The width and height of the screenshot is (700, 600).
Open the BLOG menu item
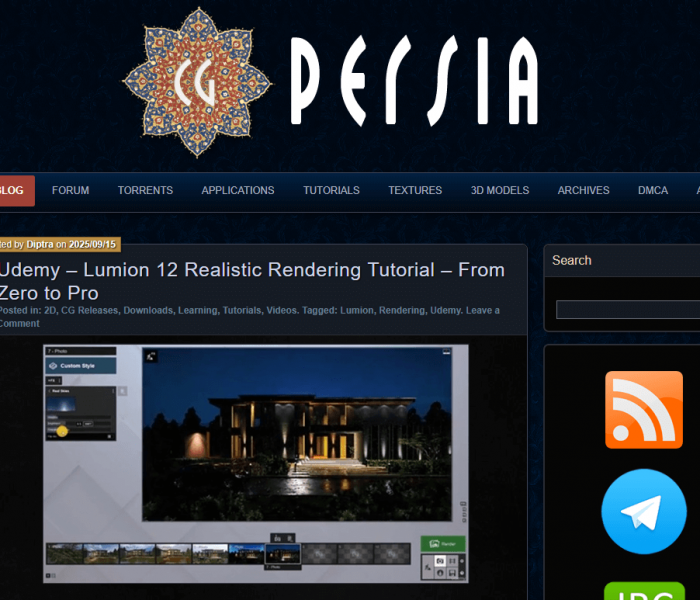(12, 190)
